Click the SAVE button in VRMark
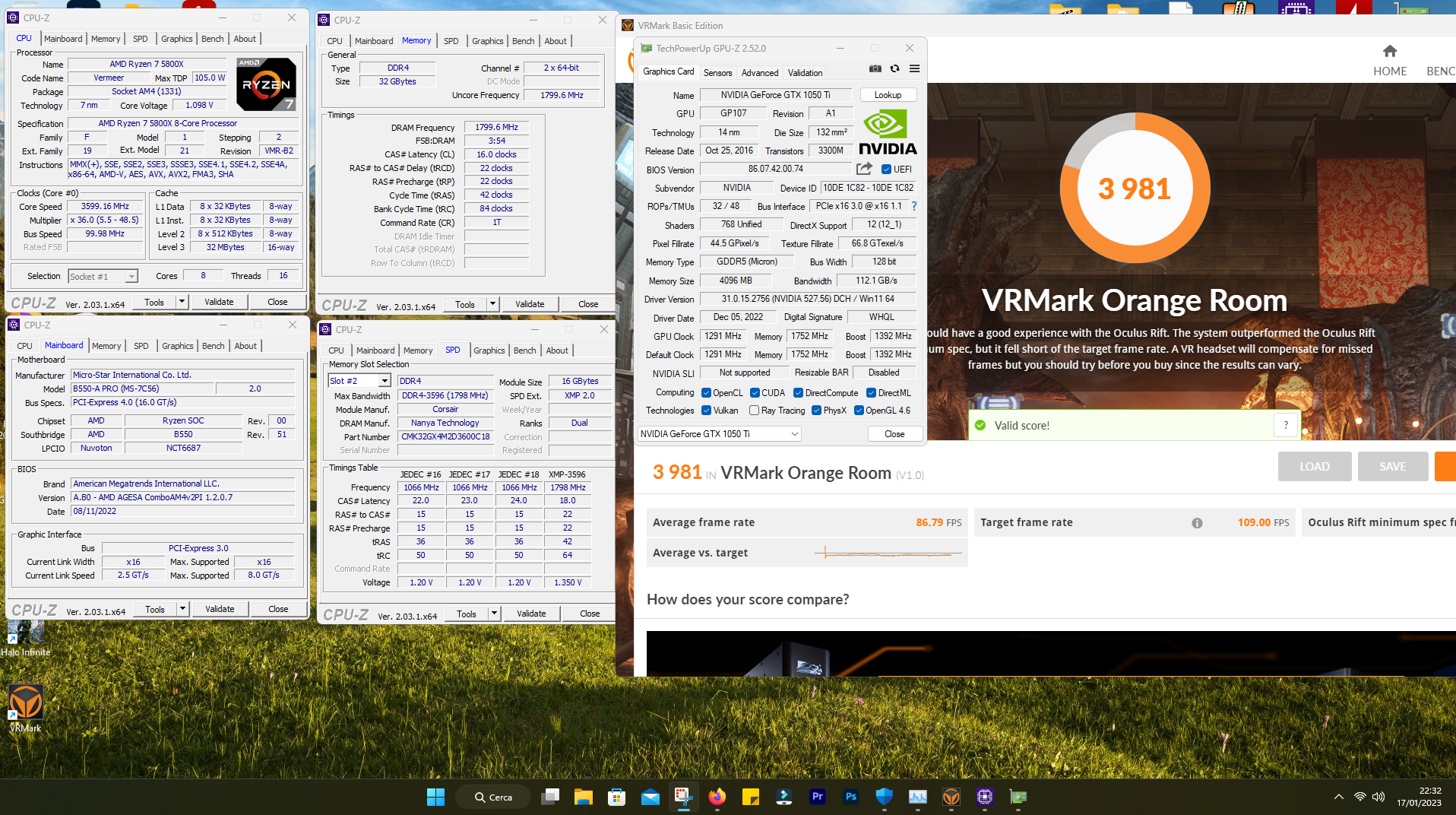Viewport: 1456px width, 815px height. 1393,467
